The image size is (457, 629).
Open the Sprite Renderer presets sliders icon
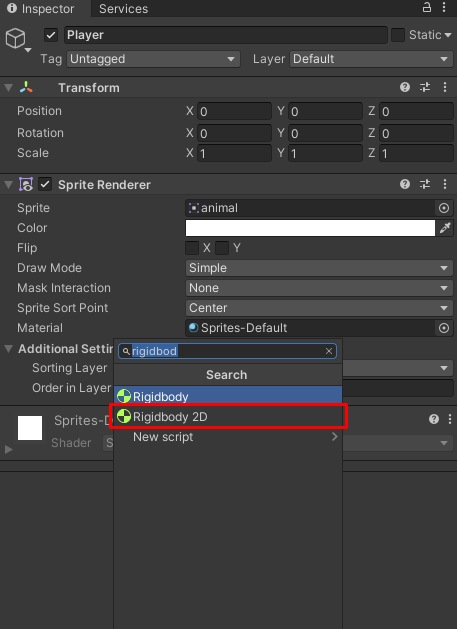[425, 184]
